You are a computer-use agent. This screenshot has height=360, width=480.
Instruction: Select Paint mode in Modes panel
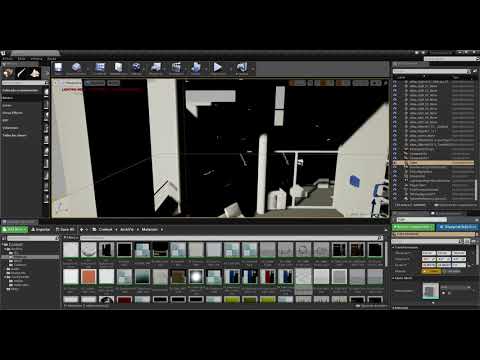(x=22, y=73)
